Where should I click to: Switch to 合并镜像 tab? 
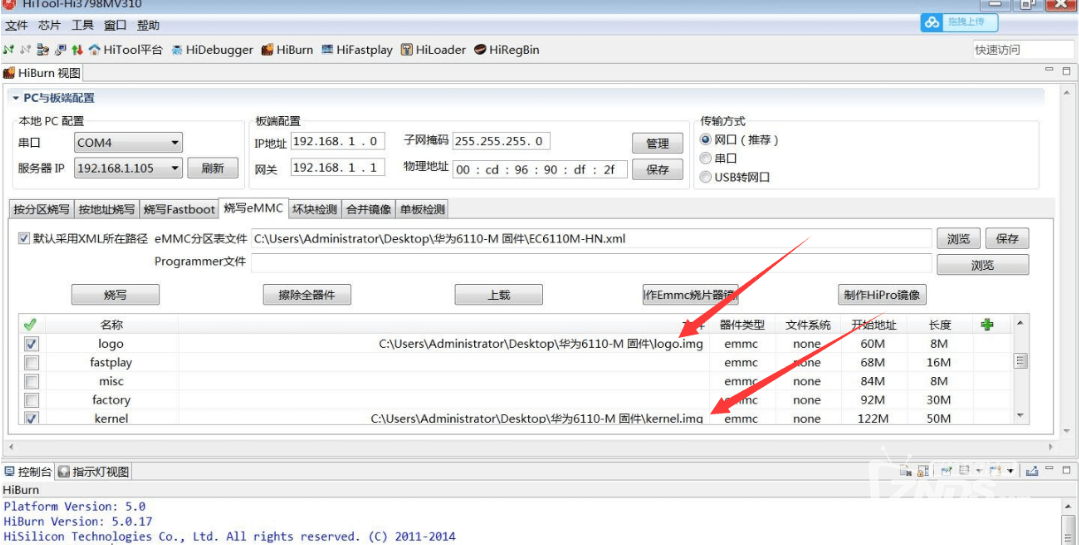[368, 209]
